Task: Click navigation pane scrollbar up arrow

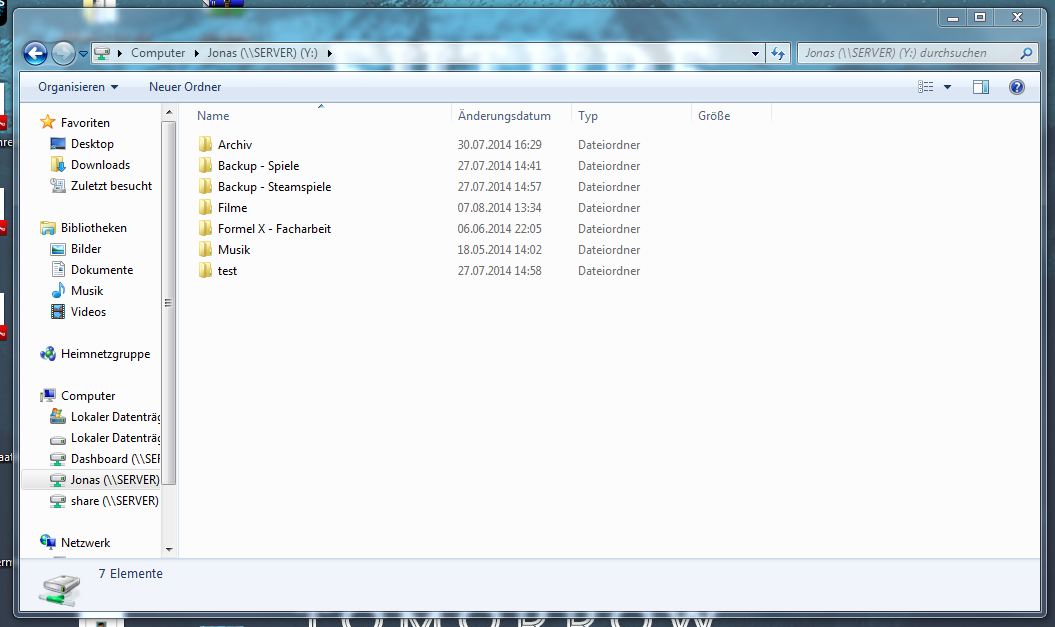Action: [169, 112]
